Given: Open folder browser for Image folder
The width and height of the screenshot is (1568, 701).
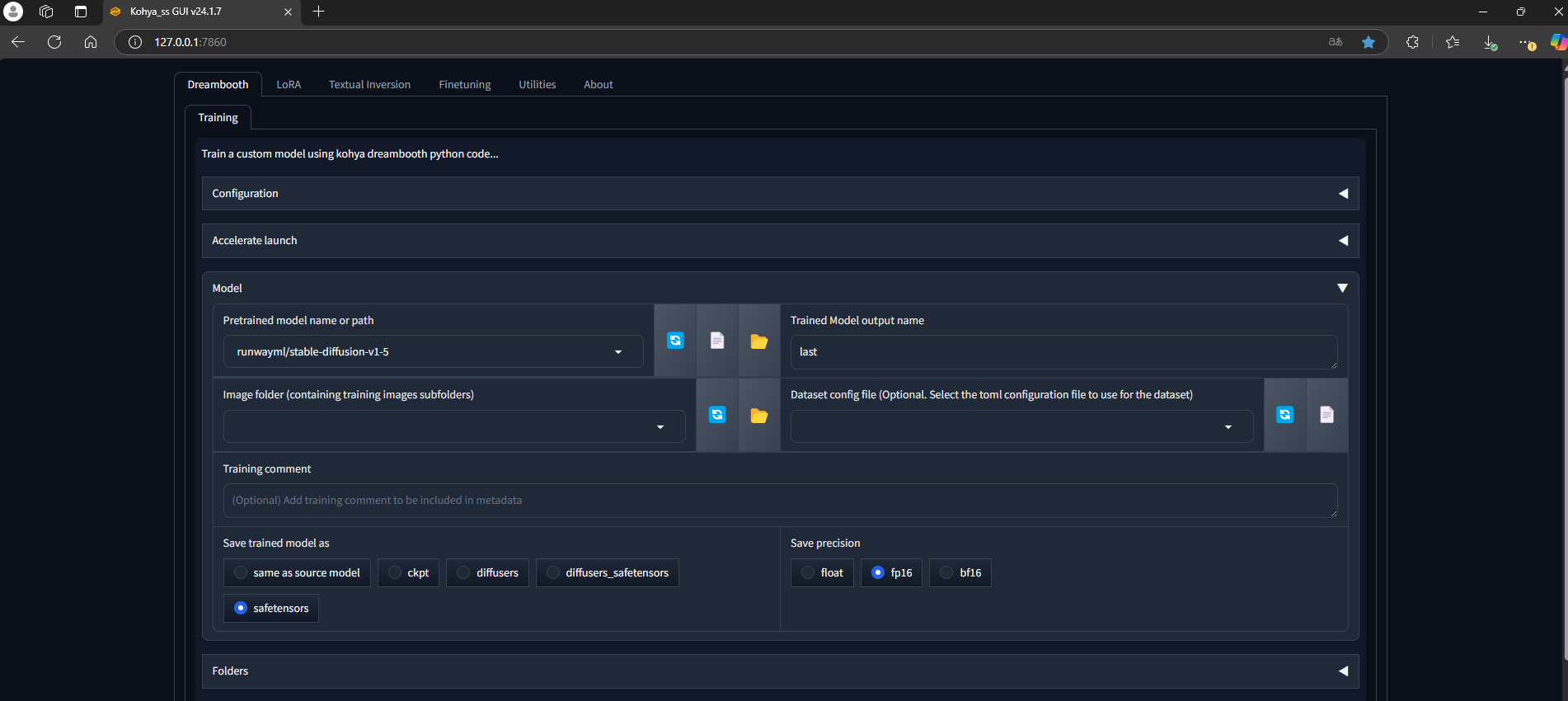Looking at the screenshot, I should coord(759,415).
